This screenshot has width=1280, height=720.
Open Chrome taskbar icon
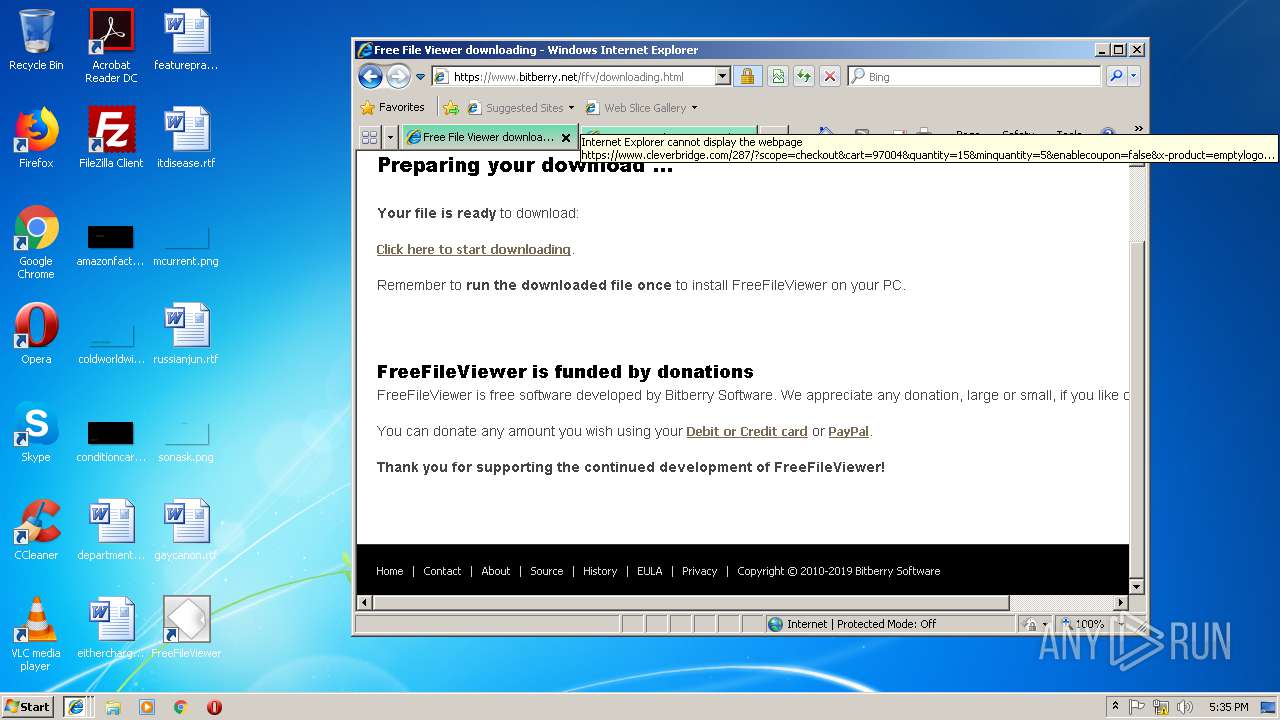click(181, 707)
